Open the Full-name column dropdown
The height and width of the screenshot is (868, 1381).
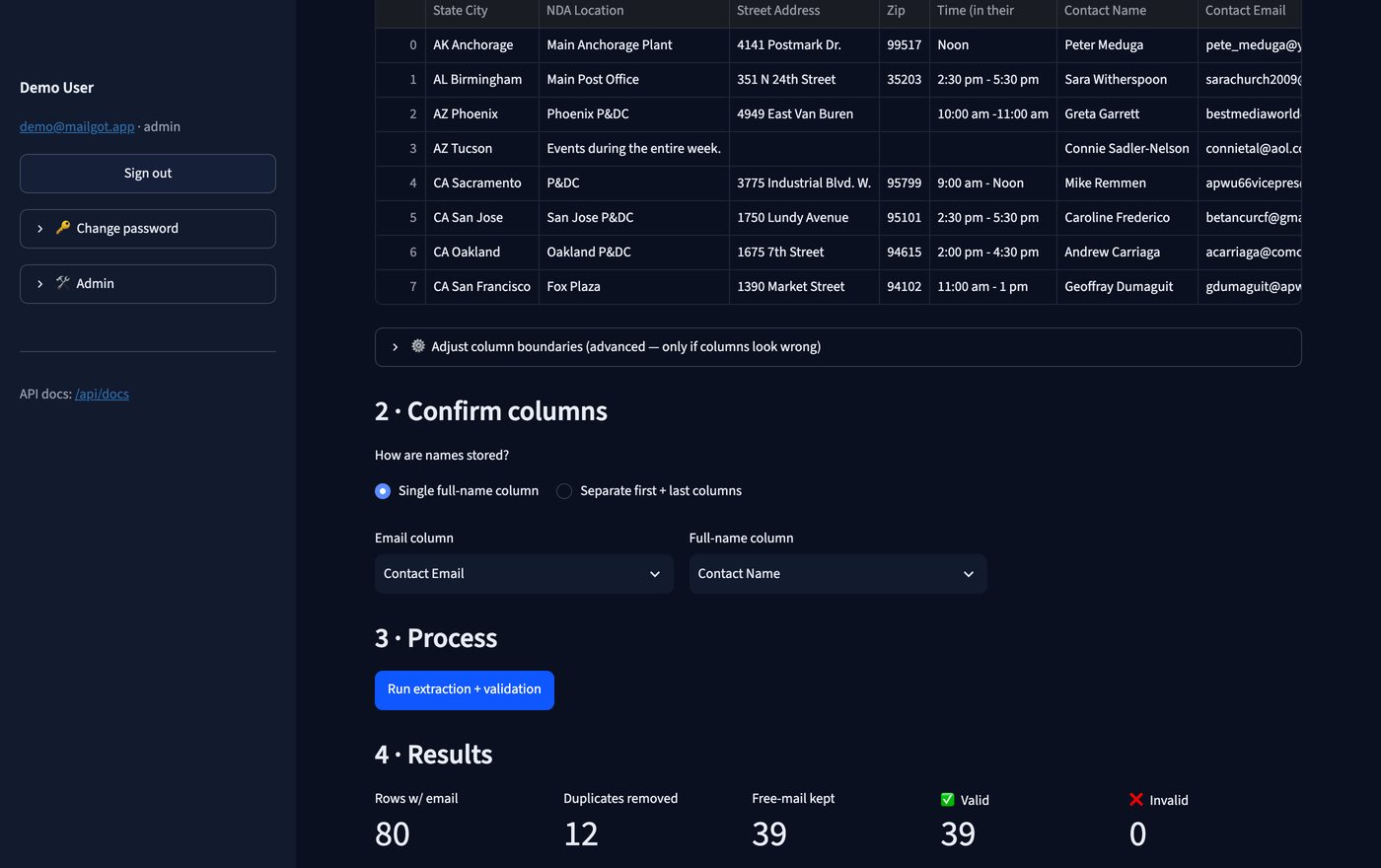[x=838, y=574]
